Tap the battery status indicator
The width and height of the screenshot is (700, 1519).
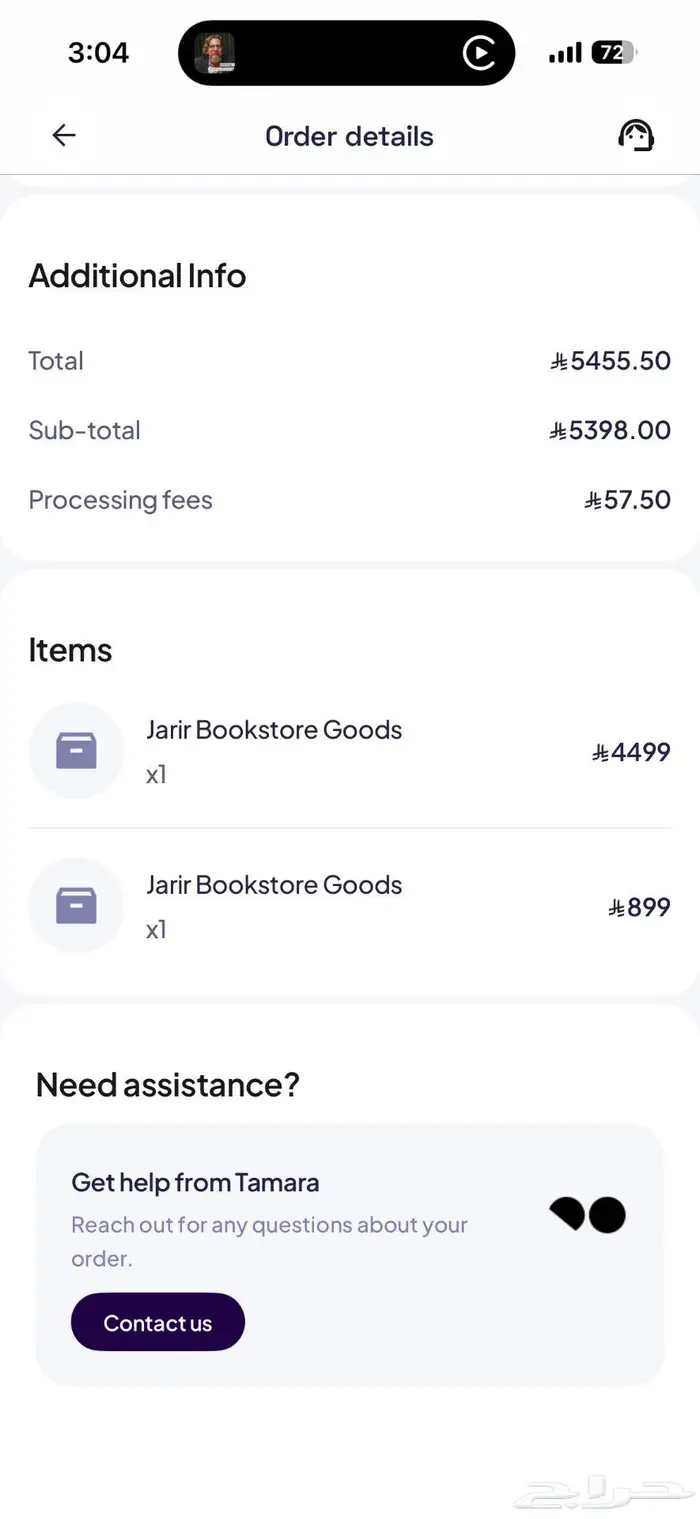(x=614, y=53)
